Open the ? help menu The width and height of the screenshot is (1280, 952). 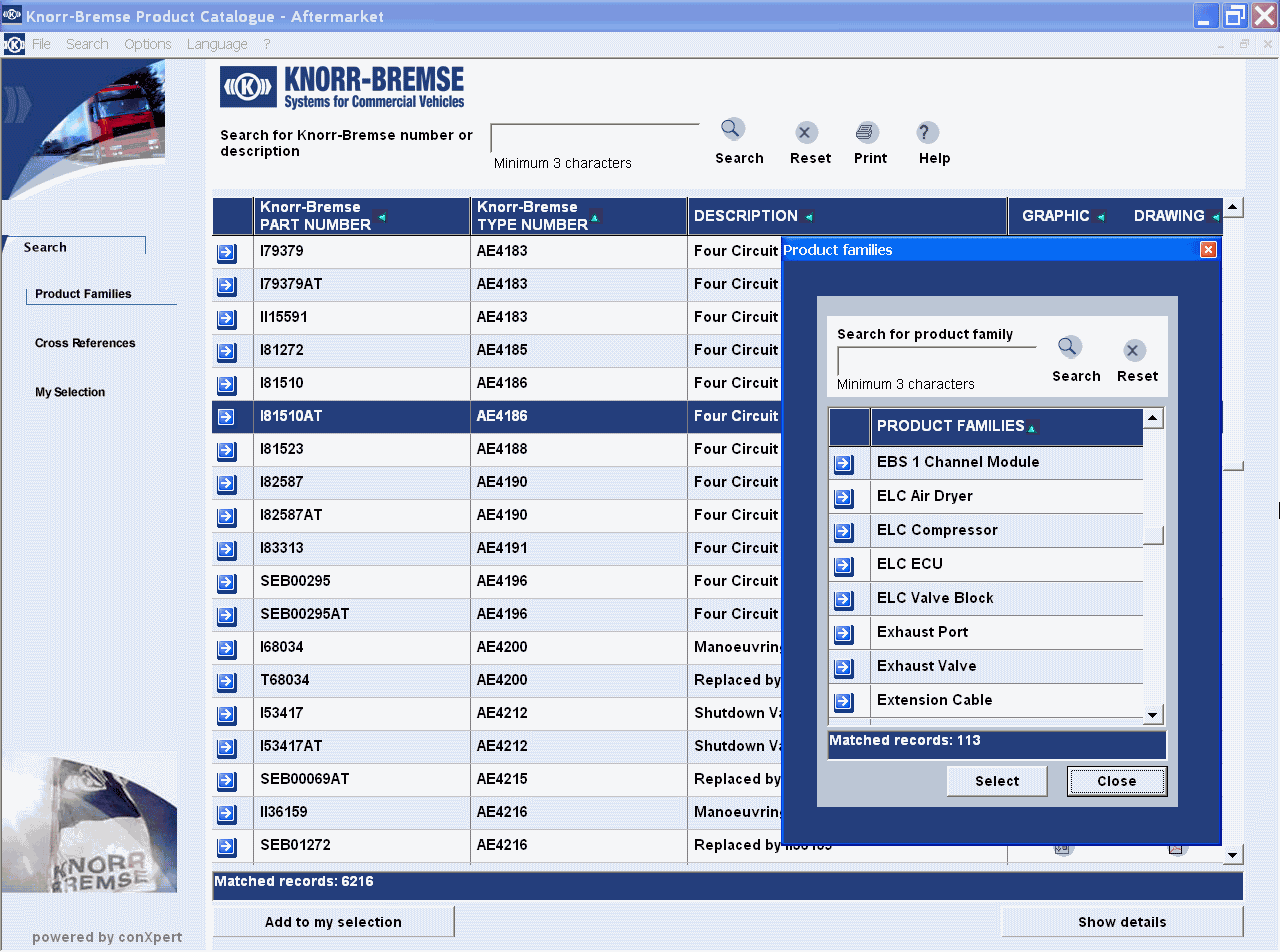(x=267, y=44)
